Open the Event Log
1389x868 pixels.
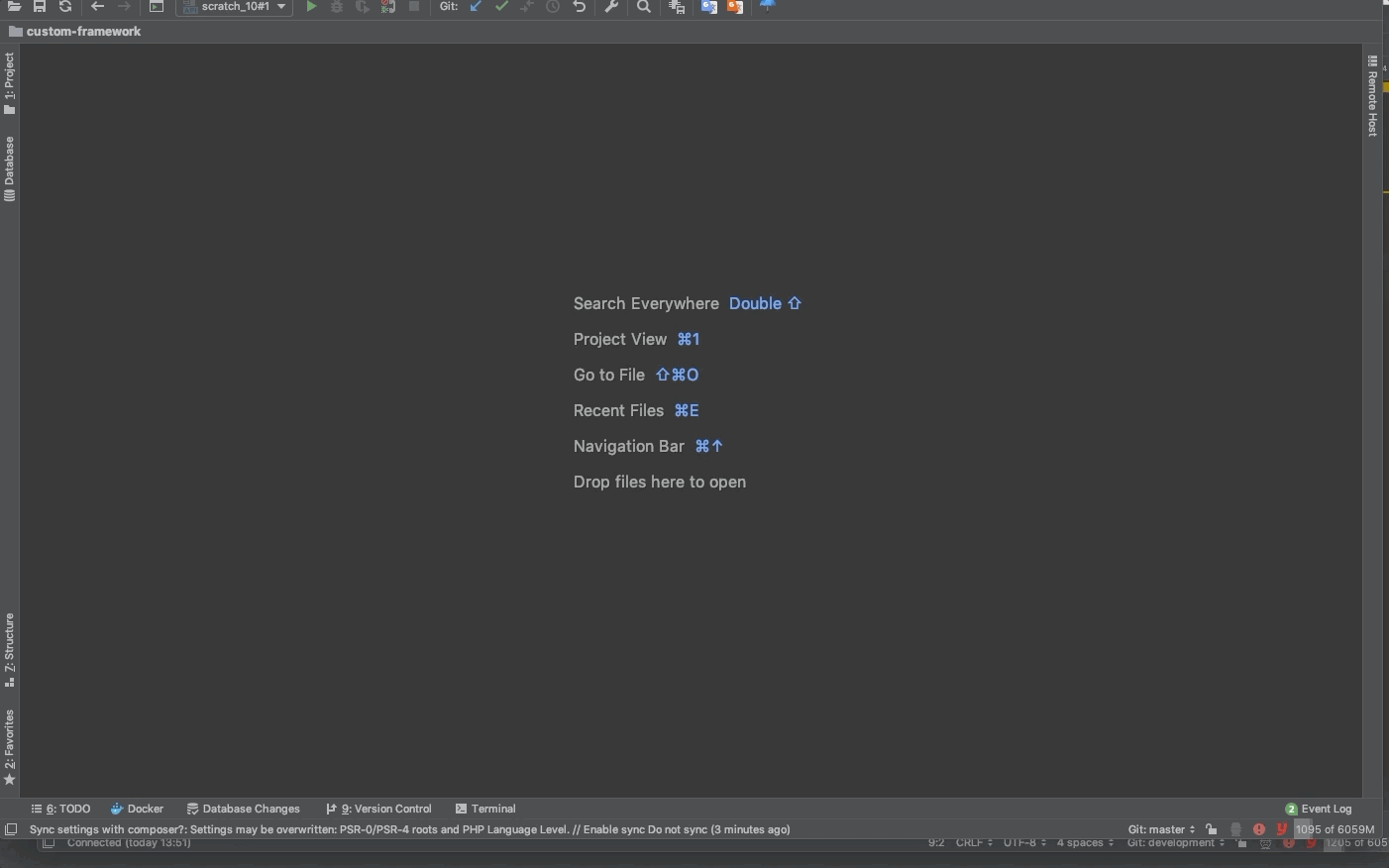tap(1319, 809)
